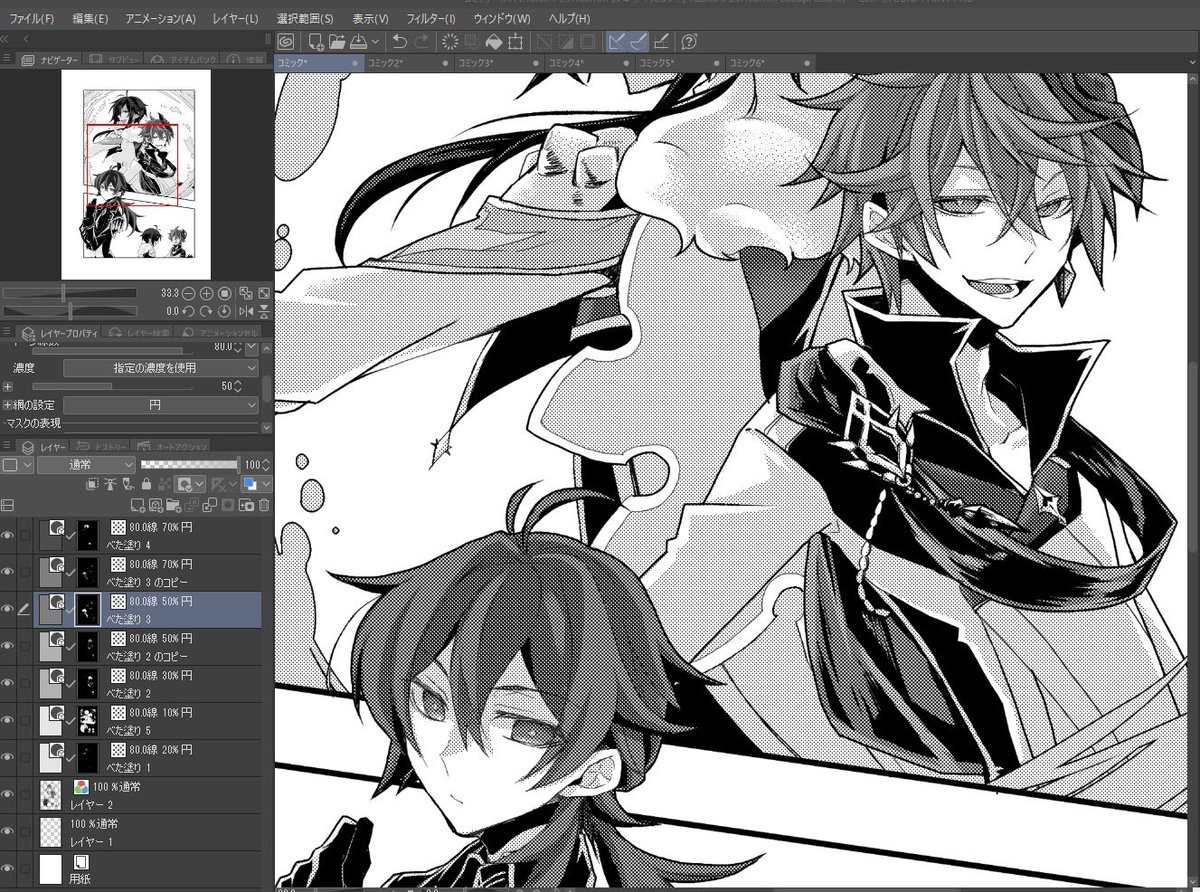The image size is (1200, 892).
Task: Hide the べた塗り 4 layer
Action: click(x=8, y=536)
